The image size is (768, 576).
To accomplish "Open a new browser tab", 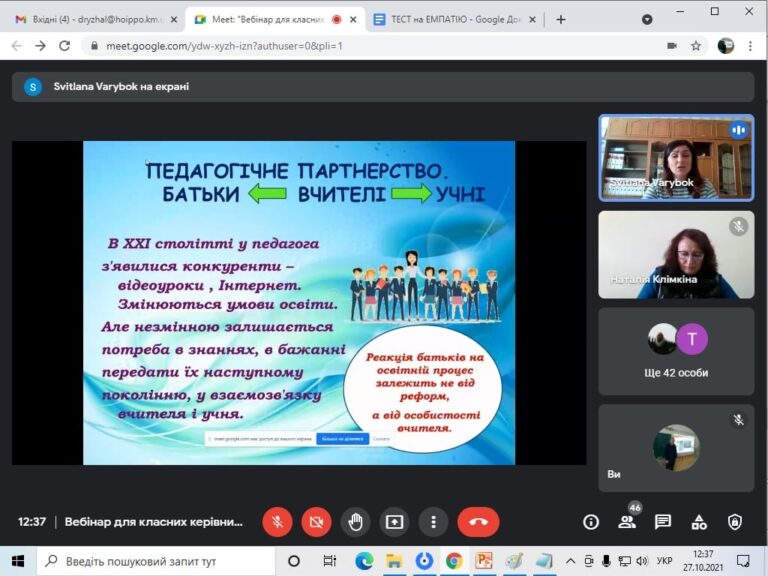I will [x=561, y=20].
